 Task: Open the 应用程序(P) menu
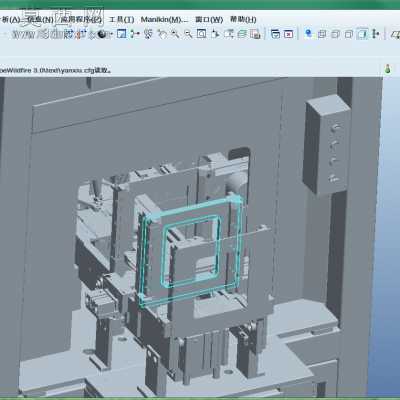[81, 20]
